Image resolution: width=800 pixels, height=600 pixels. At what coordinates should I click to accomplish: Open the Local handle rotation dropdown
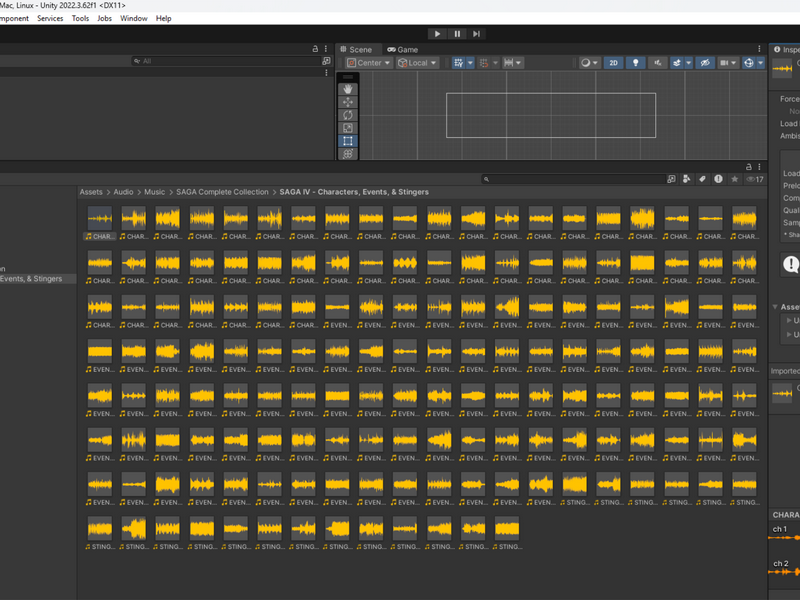[417, 63]
